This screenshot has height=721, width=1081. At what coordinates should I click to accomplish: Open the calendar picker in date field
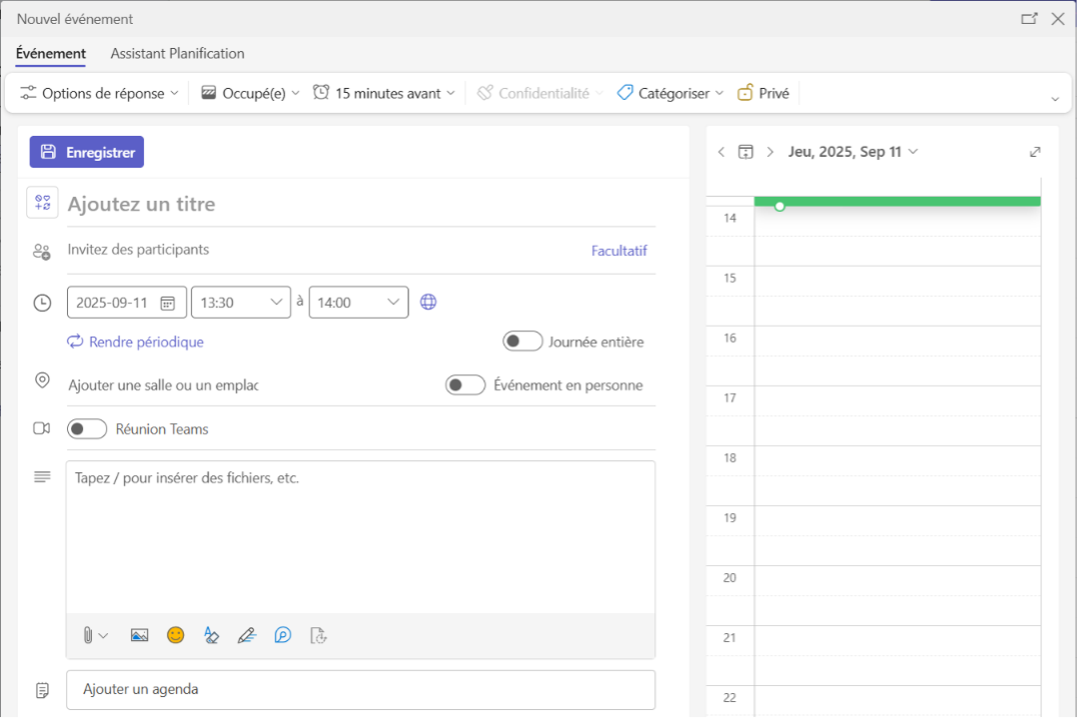pyautogui.click(x=168, y=303)
